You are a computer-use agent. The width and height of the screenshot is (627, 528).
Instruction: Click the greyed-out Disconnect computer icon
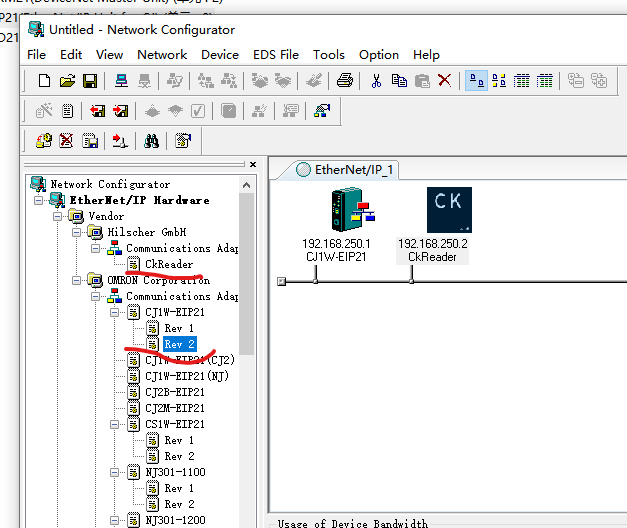coord(144,81)
